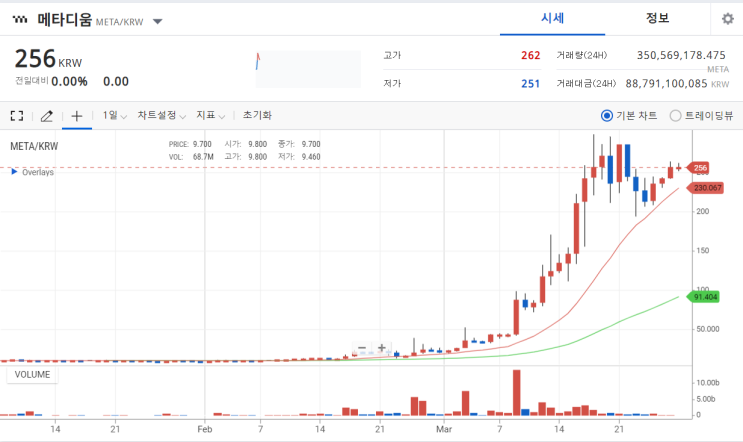Select the pencil drawing tool
This screenshot has width=743, height=442.
46,116
